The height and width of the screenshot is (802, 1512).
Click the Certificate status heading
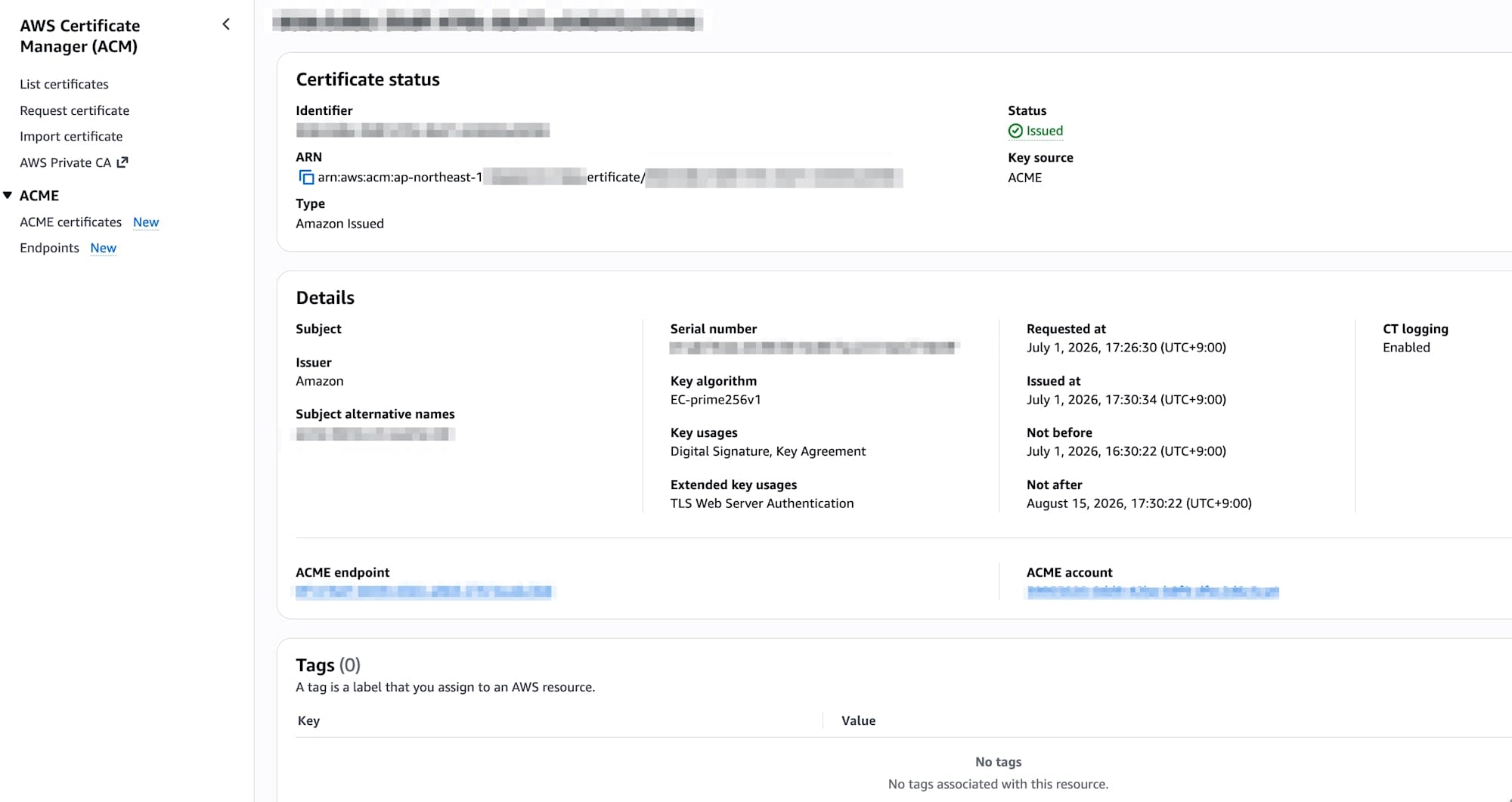pos(367,79)
